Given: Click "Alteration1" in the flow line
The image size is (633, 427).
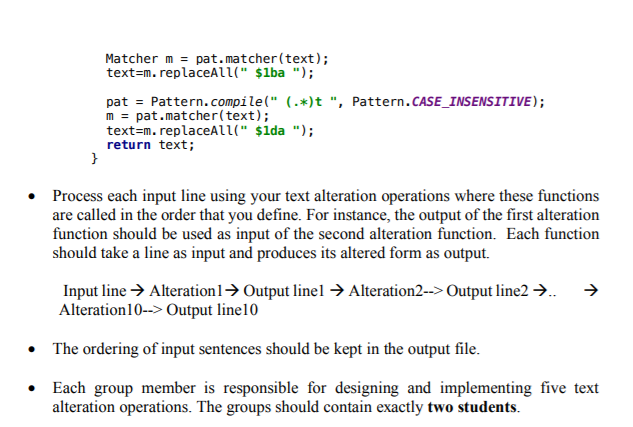Looking at the screenshot, I should click(x=186, y=291).
